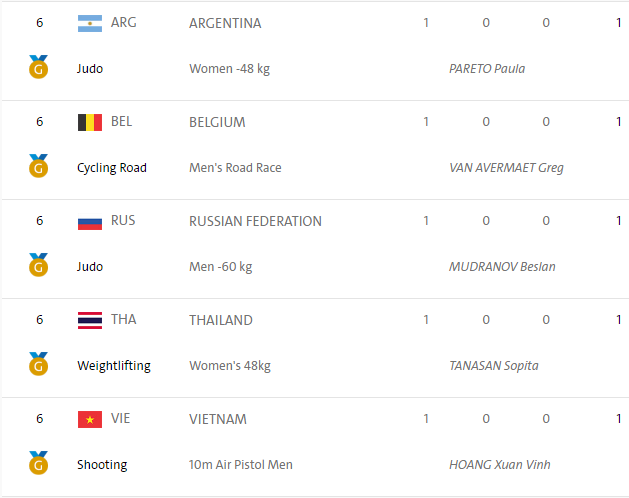The image size is (629, 498).
Task: Click the Russian Federation flag icon
Action: click(x=90, y=221)
